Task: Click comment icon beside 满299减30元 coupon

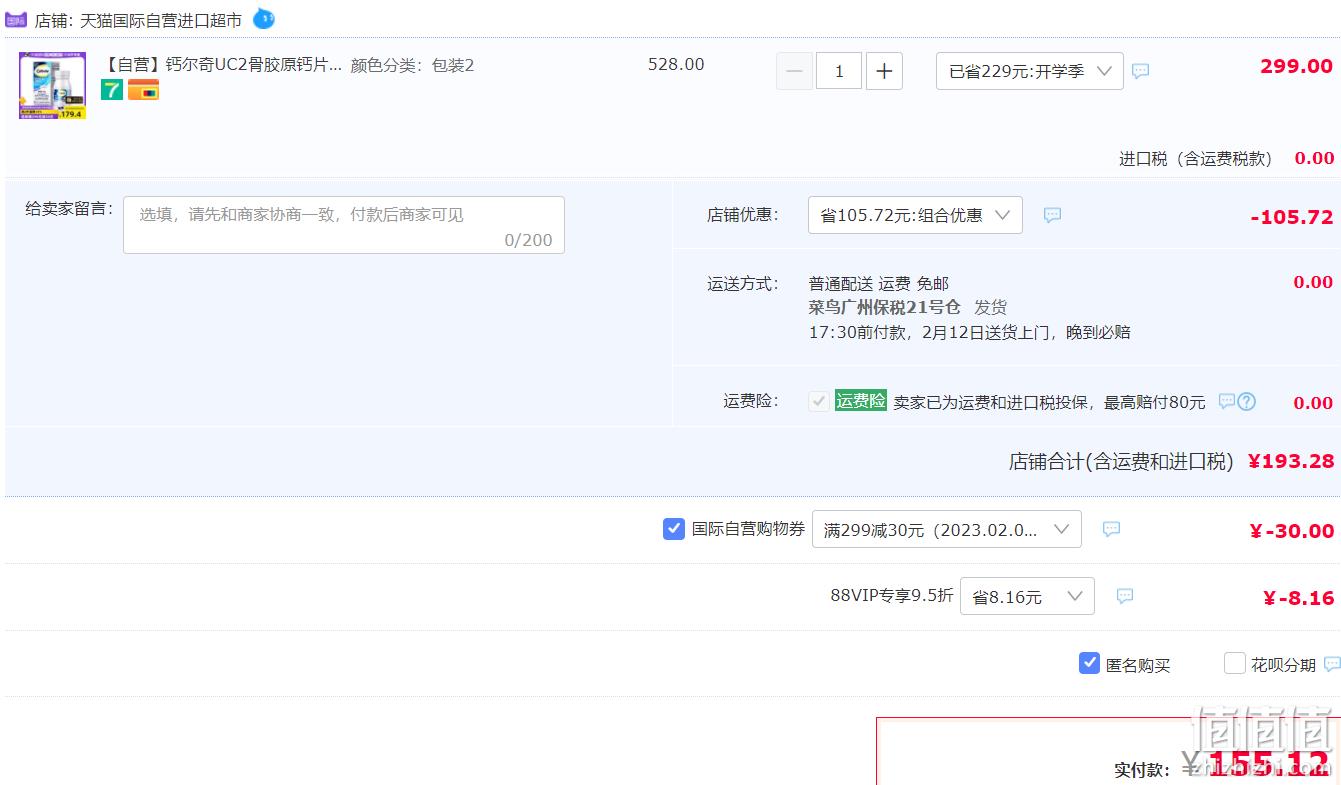Action: [1111, 529]
